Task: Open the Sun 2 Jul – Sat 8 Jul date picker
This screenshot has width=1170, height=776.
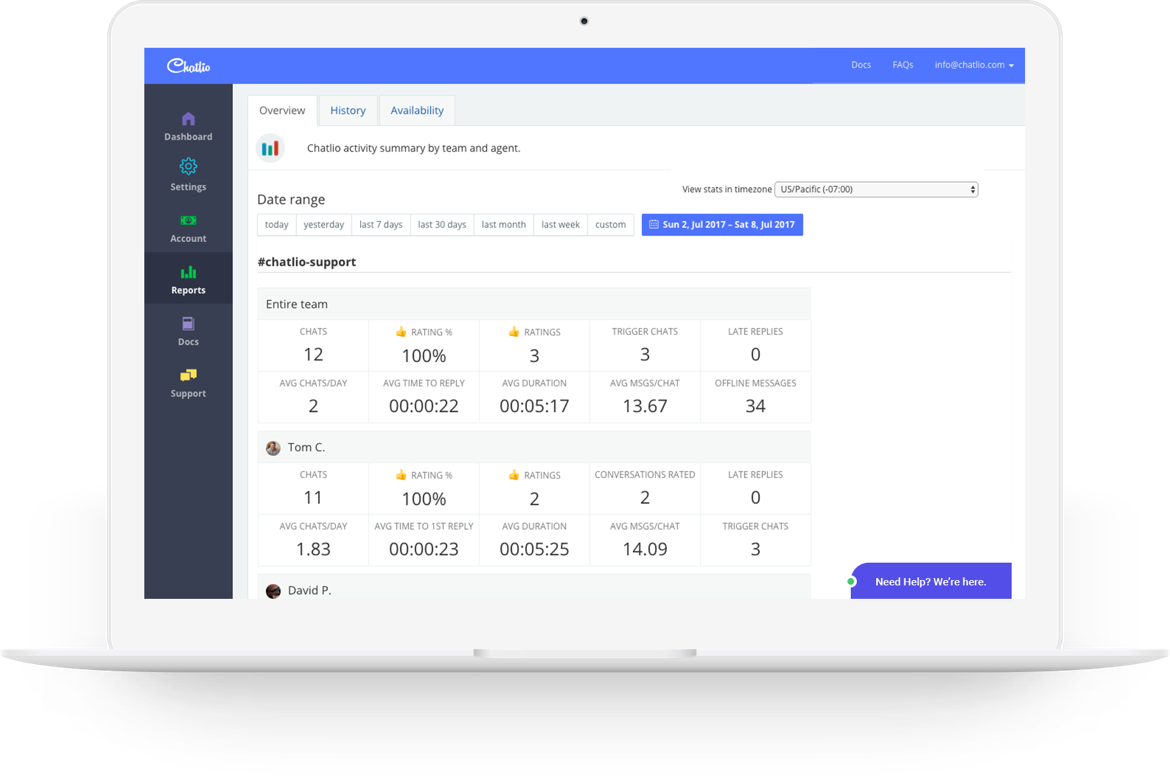Action: [x=722, y=224]
